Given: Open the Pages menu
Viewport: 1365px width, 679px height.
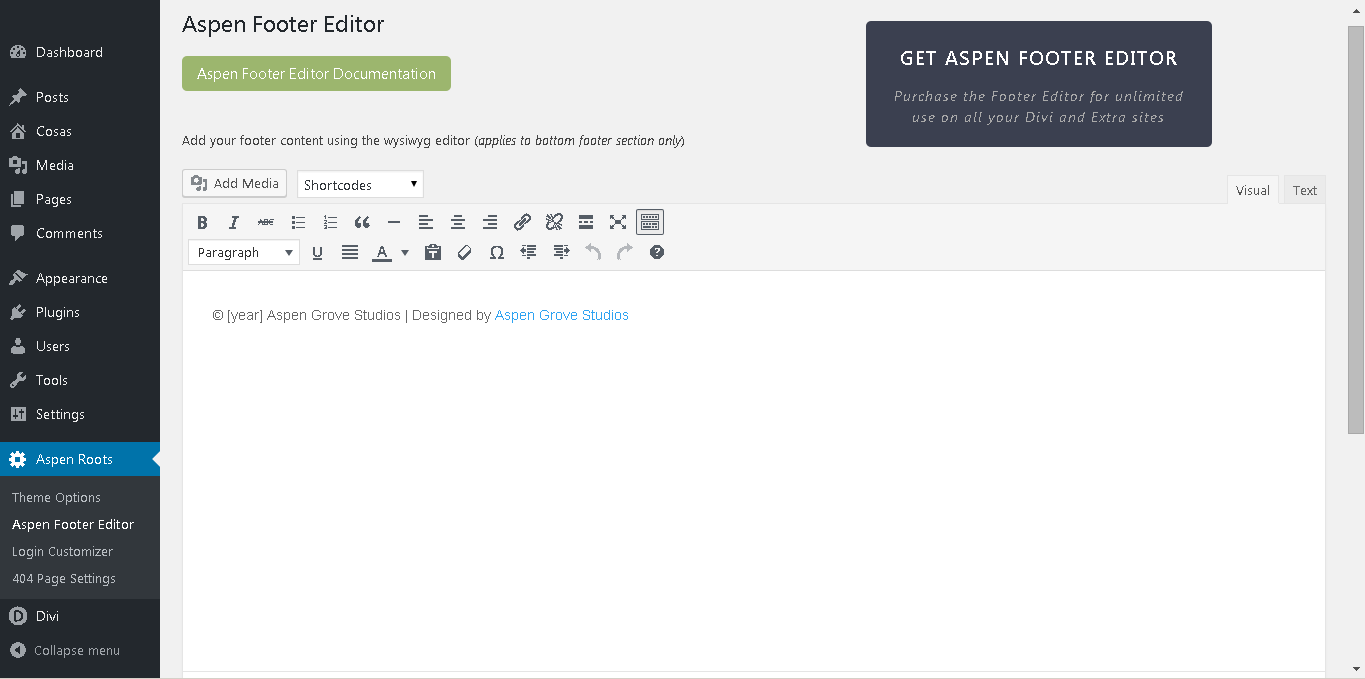Looking at the screenshot, I should [x=80, y=199].
